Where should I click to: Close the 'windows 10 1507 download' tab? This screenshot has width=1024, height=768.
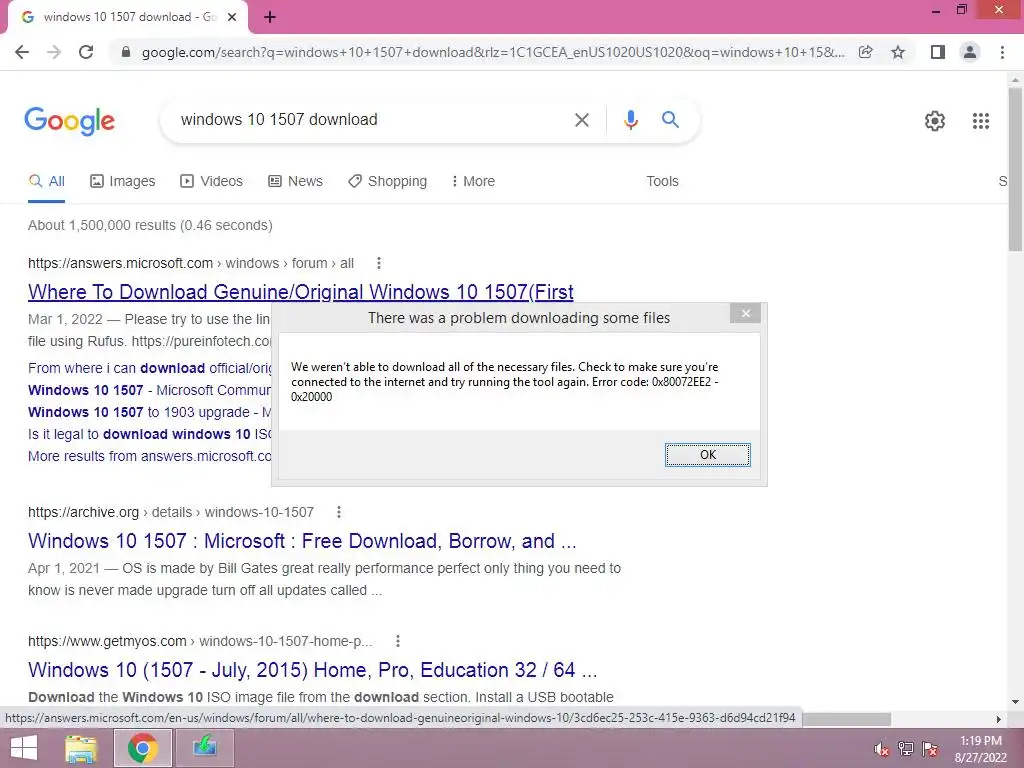point(232,18)
